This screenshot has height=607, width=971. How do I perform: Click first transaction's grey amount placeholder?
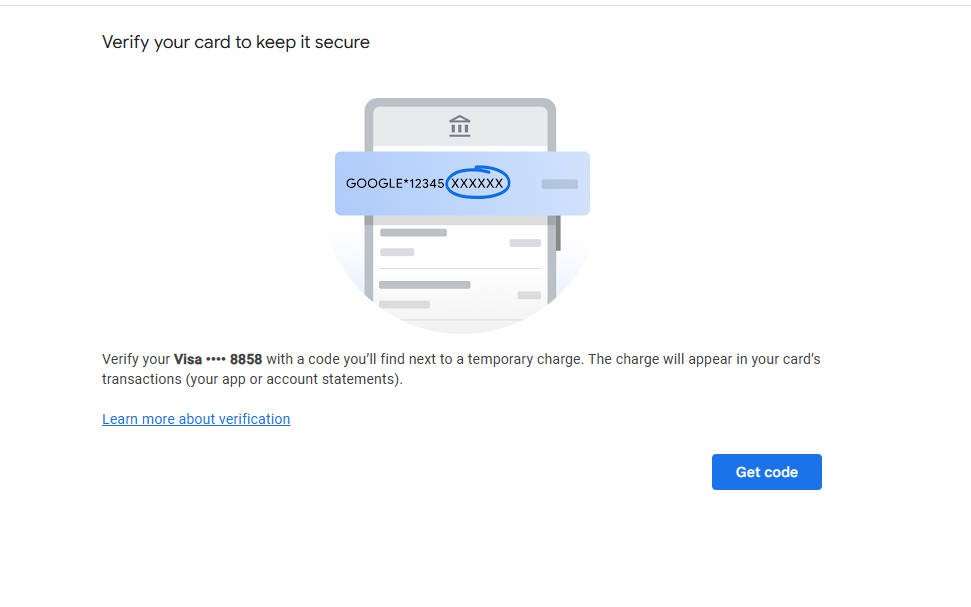pyautogui.click(x=525, y=243)
